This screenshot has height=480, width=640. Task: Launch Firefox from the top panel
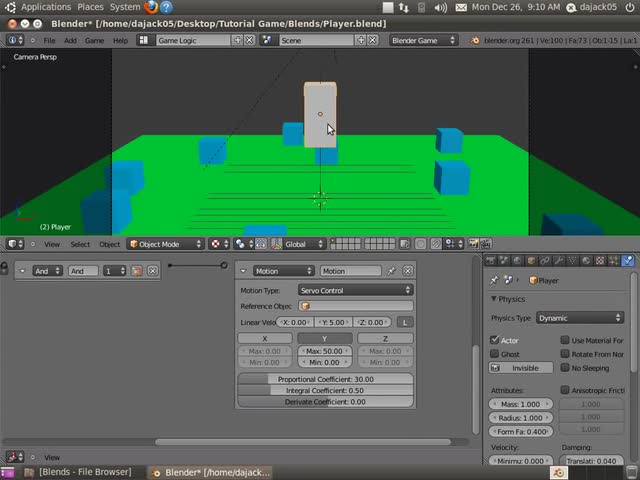pyautogui.click(x=151, y=7)
